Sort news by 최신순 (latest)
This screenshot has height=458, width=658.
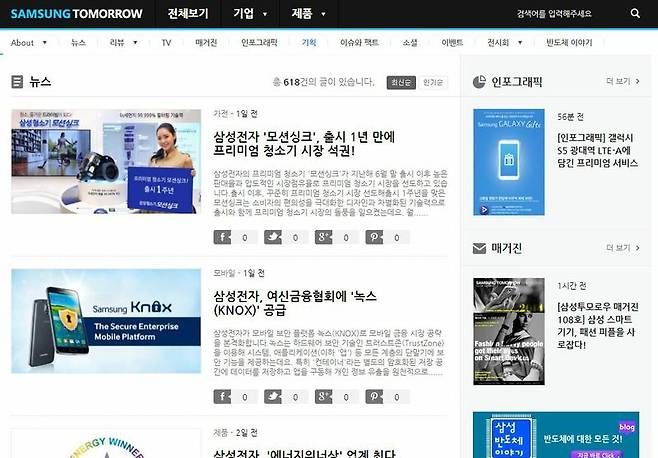pyautogui.click(x=399, y=82)
